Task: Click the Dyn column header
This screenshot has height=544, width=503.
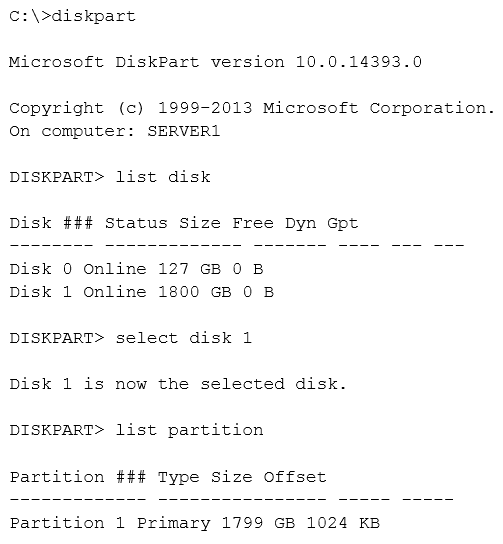Action: [x=301, y=223]
